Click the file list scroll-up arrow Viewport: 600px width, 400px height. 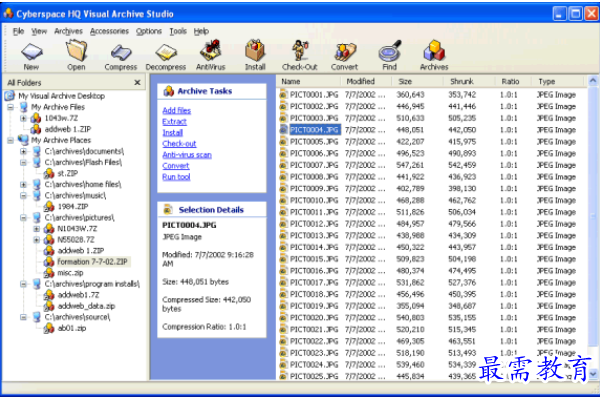pos(593,80)
